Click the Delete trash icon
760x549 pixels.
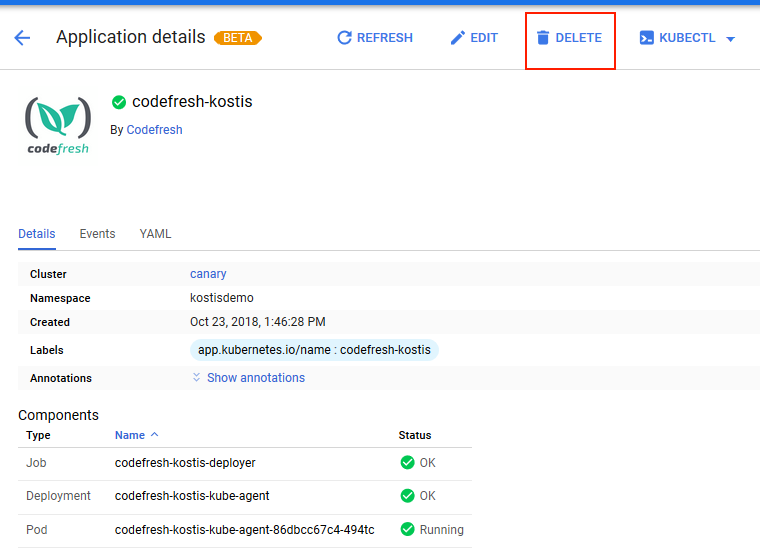pos(543,38)
